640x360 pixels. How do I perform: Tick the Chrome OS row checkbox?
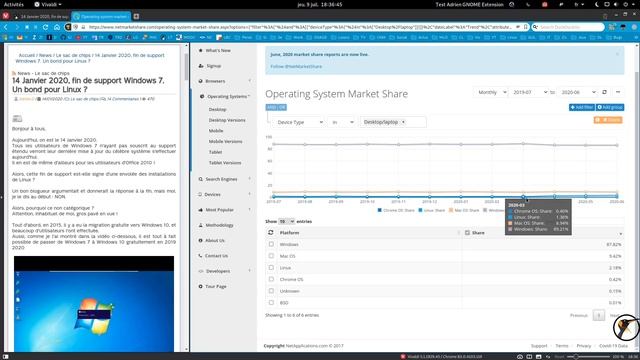point(271,279)
